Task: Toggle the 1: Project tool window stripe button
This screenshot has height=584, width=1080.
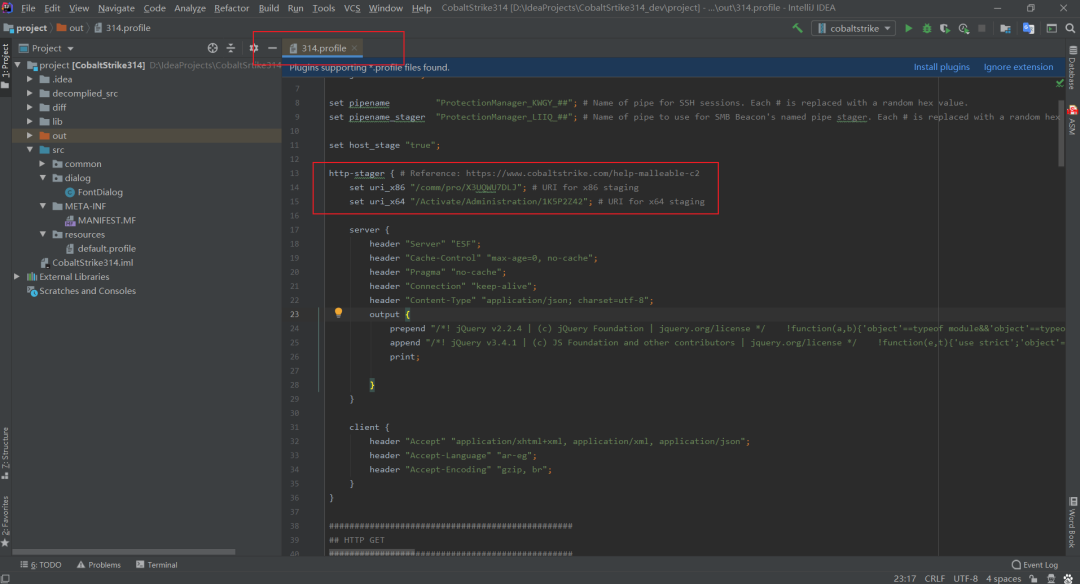Action: [x=6, y=66]
